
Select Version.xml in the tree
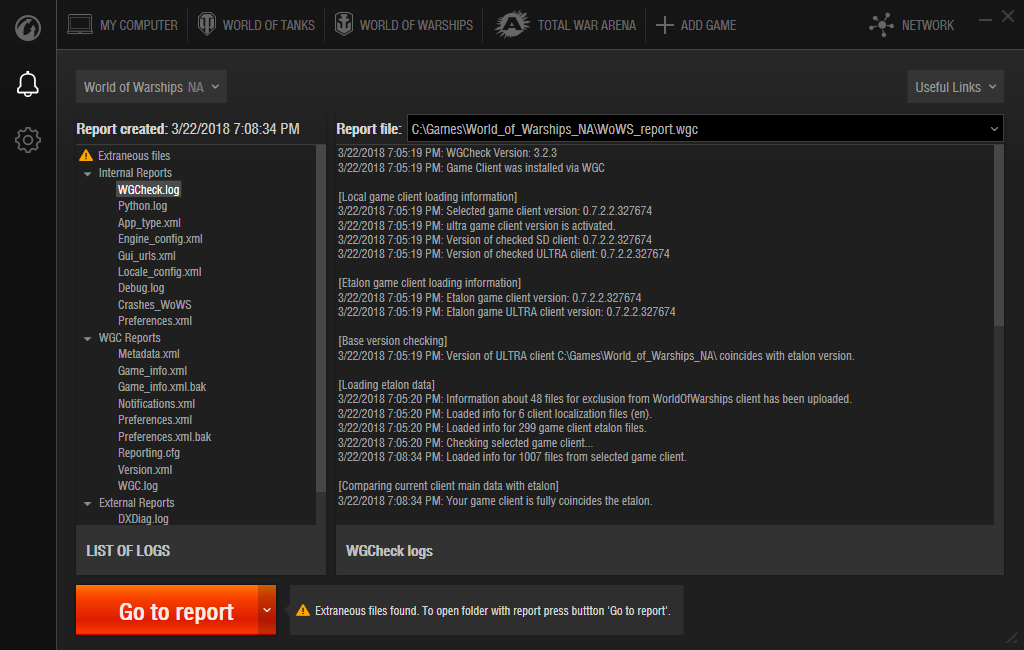click(145, 470)
